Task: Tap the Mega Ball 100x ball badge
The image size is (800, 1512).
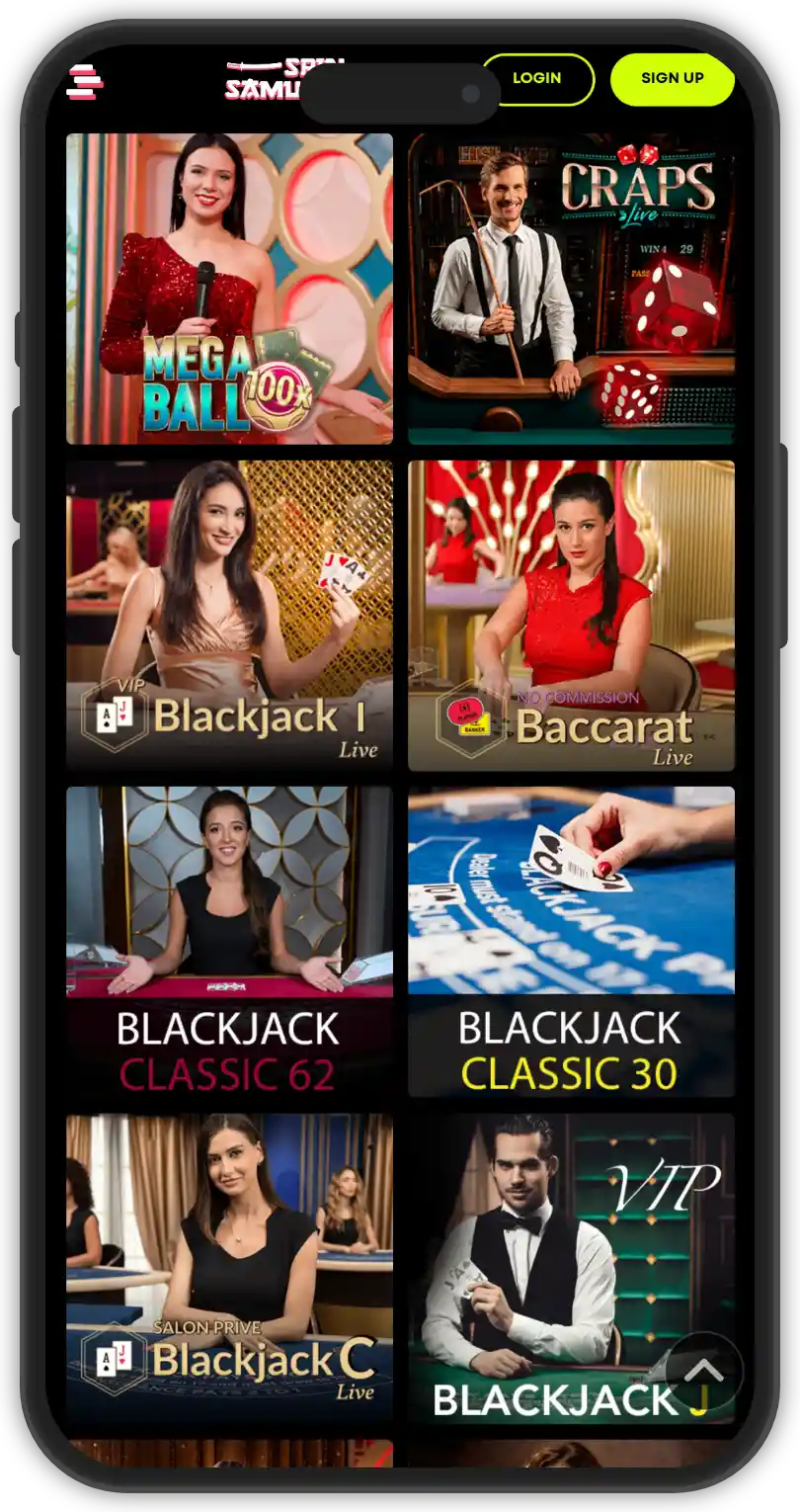Action: 280,393
